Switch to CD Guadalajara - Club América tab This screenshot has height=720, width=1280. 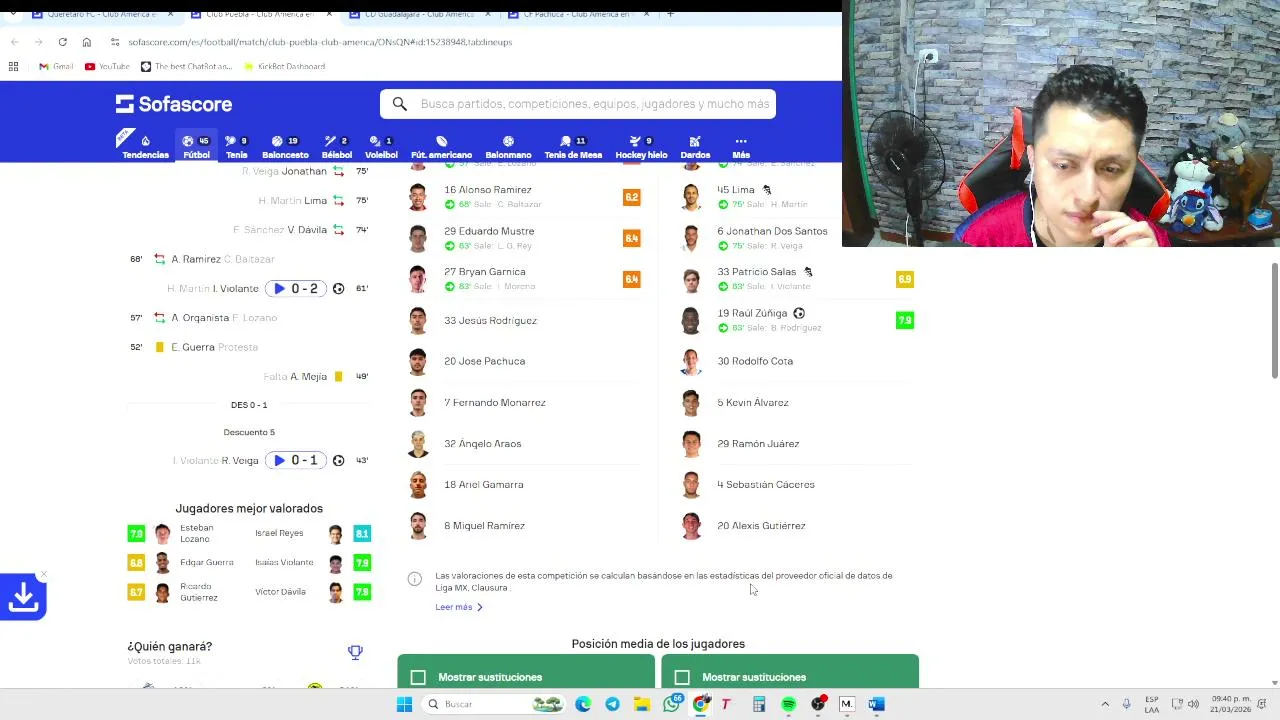420,14
